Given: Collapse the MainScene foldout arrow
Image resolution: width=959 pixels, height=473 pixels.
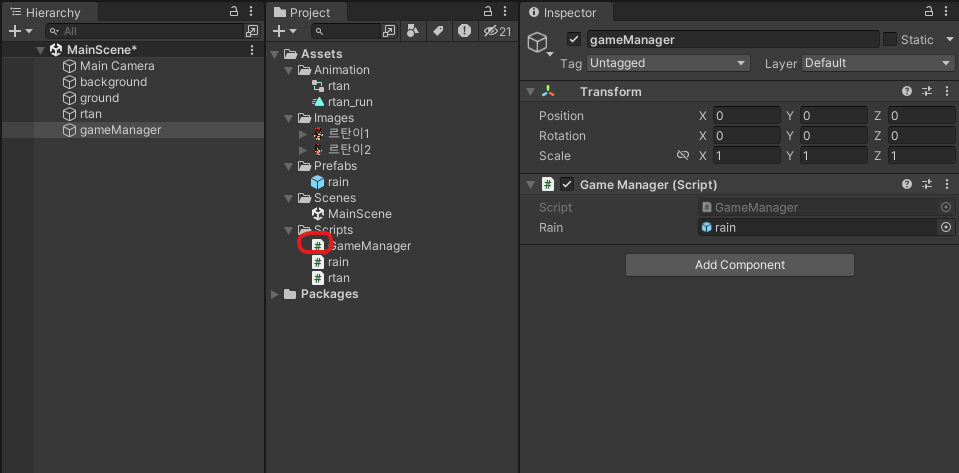Looking at the screenshot, I should (40, 50).
